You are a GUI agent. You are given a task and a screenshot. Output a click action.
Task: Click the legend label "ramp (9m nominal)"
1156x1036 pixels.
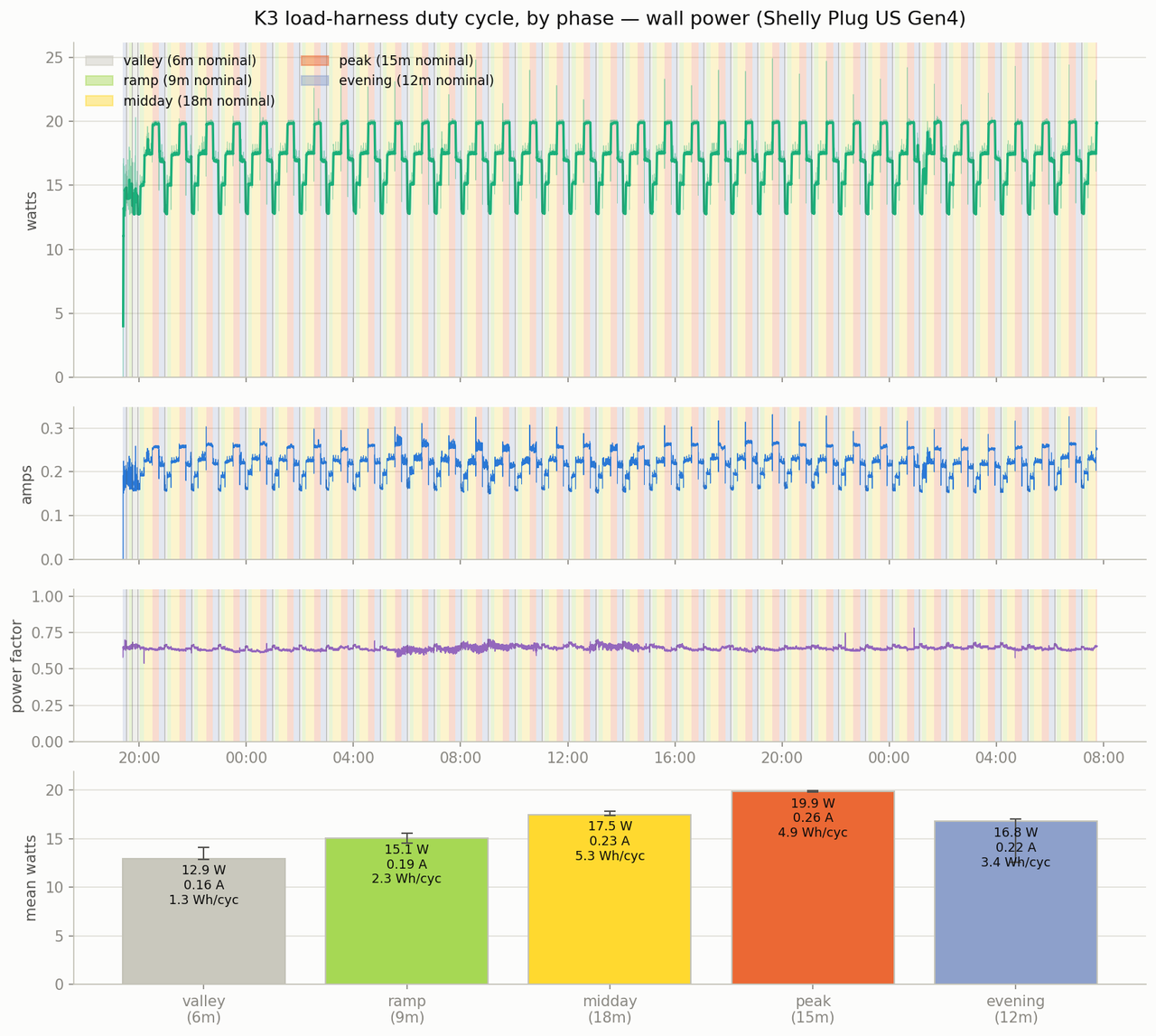187,81
